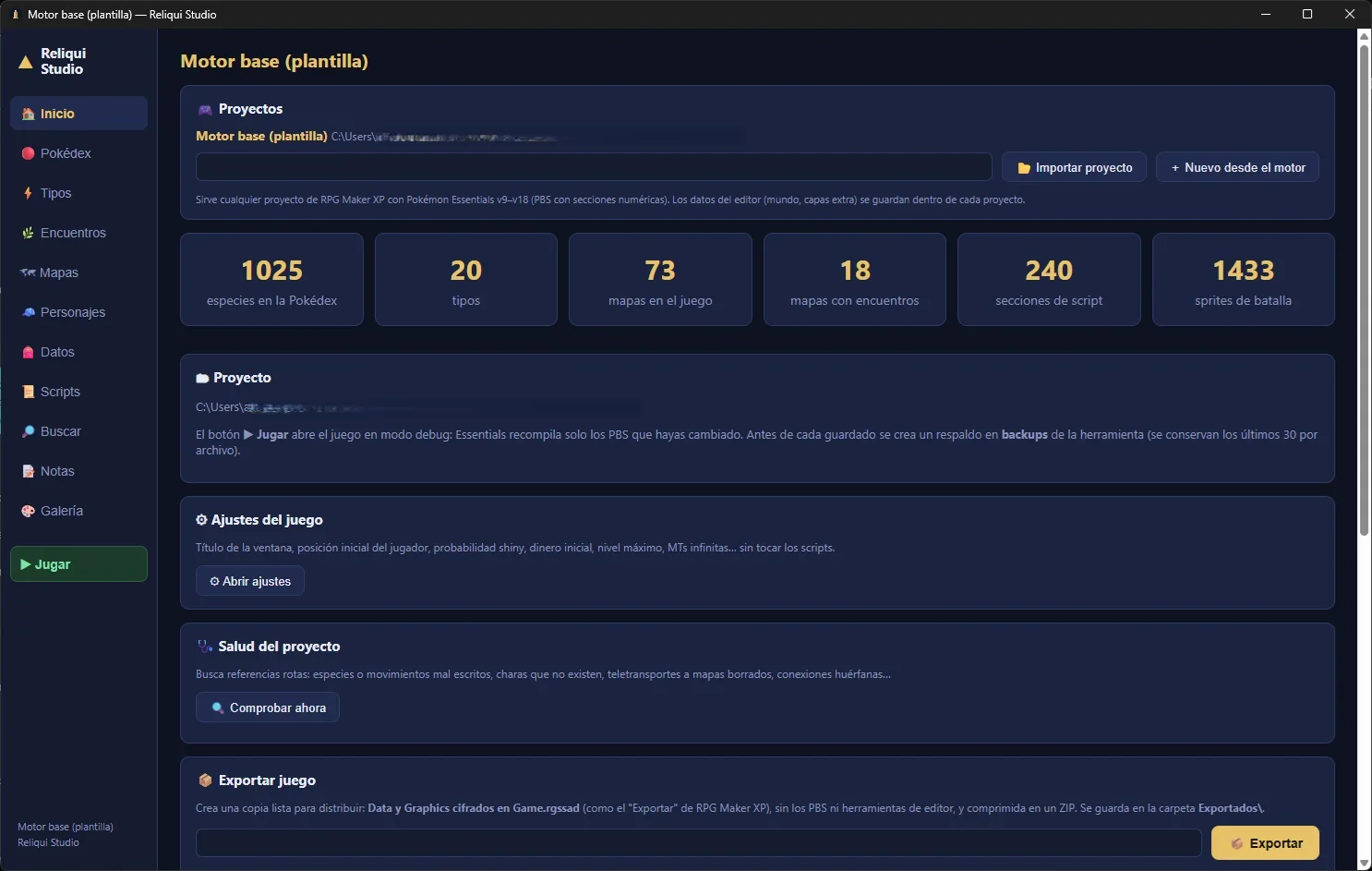
Task: Create Nuevo desde el motor project
Action: [x=1237, y=167]
